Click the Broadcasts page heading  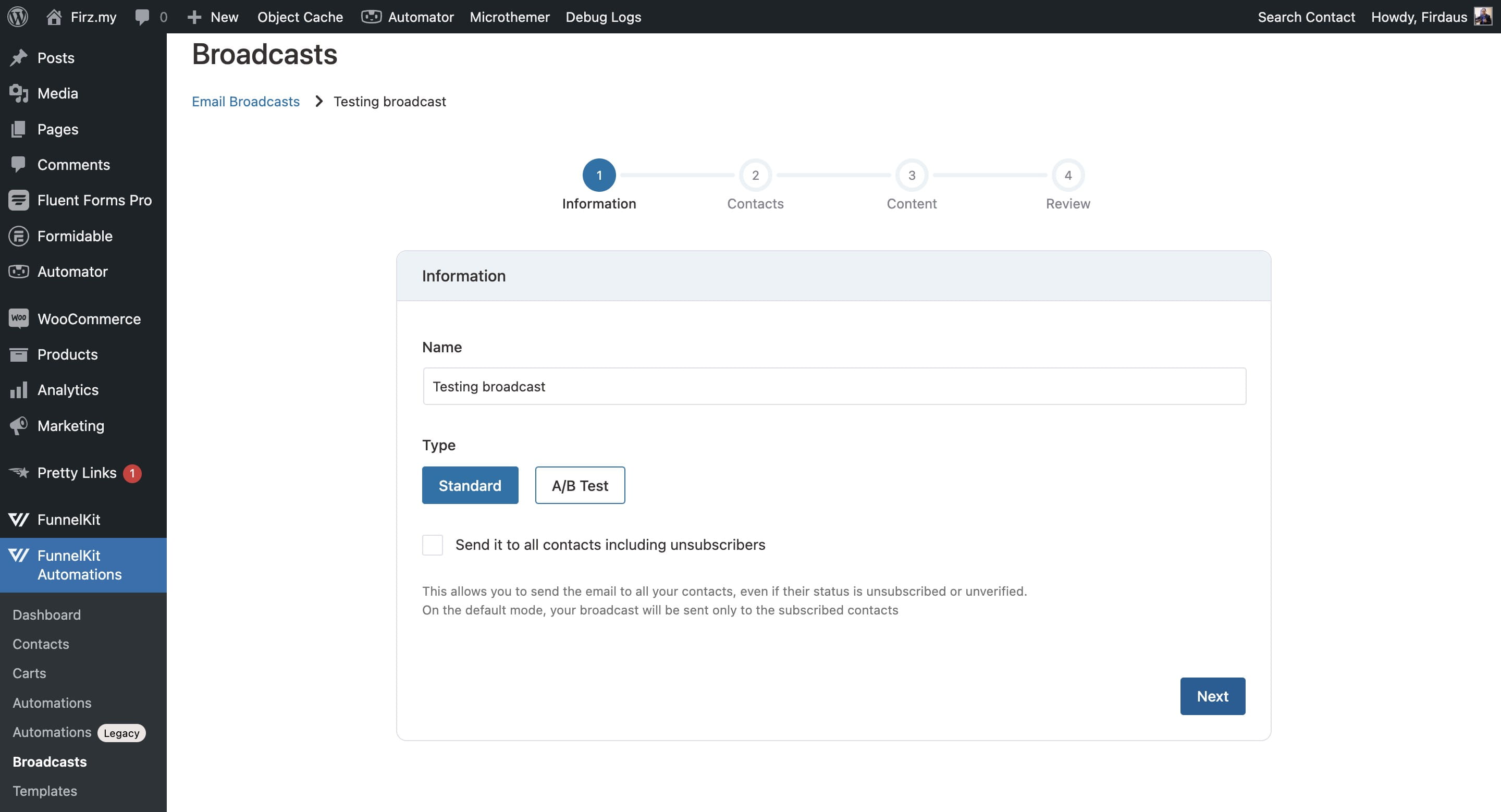point(265,54)
